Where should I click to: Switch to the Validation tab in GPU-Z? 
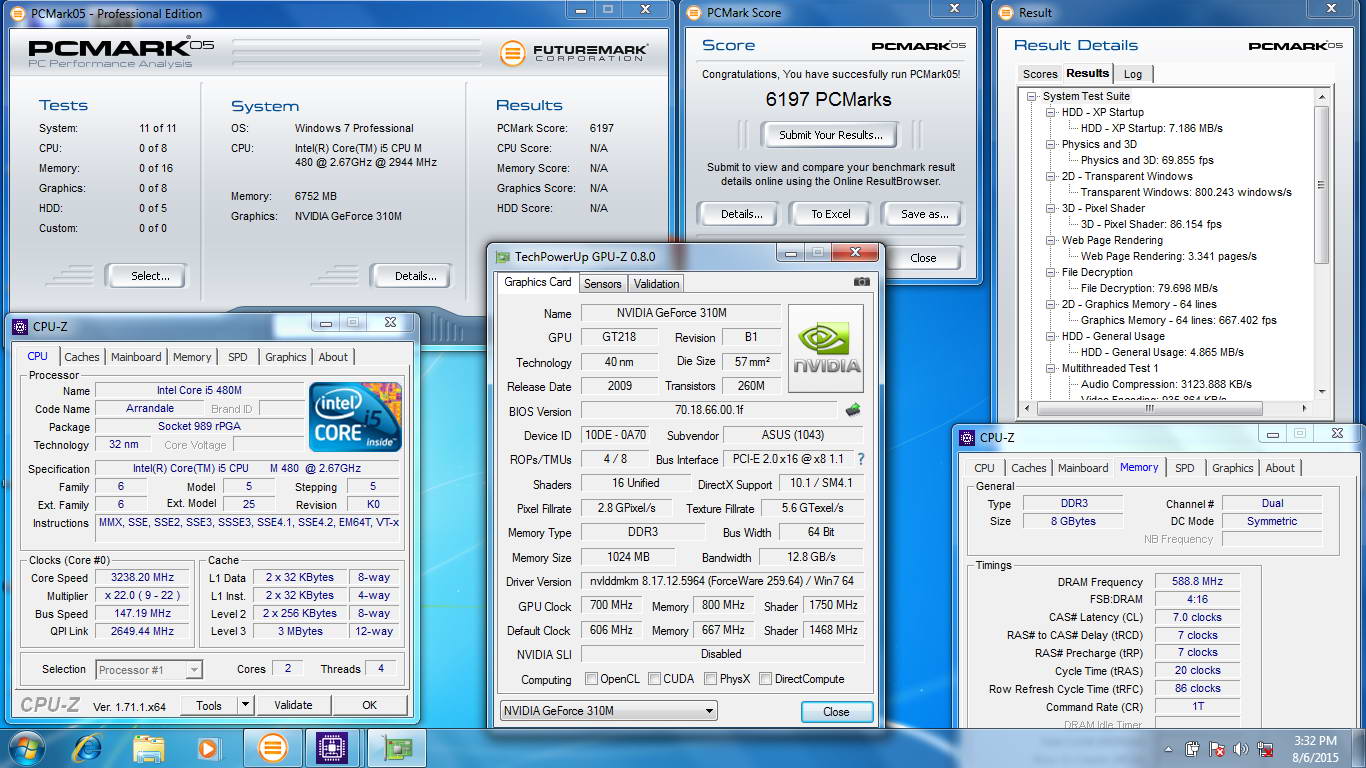(x=656, y=284)
